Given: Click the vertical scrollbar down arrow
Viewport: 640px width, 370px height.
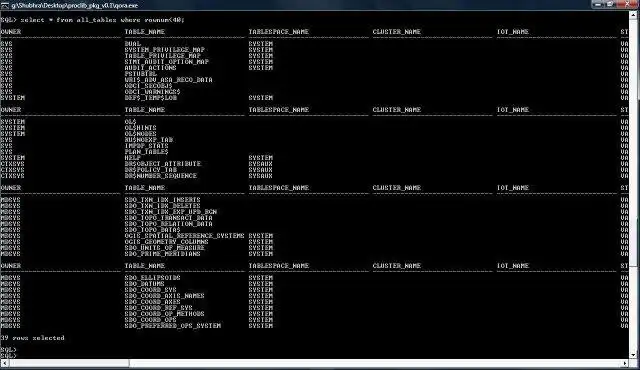Looking at the screenshot, I should tap(633, 355).
